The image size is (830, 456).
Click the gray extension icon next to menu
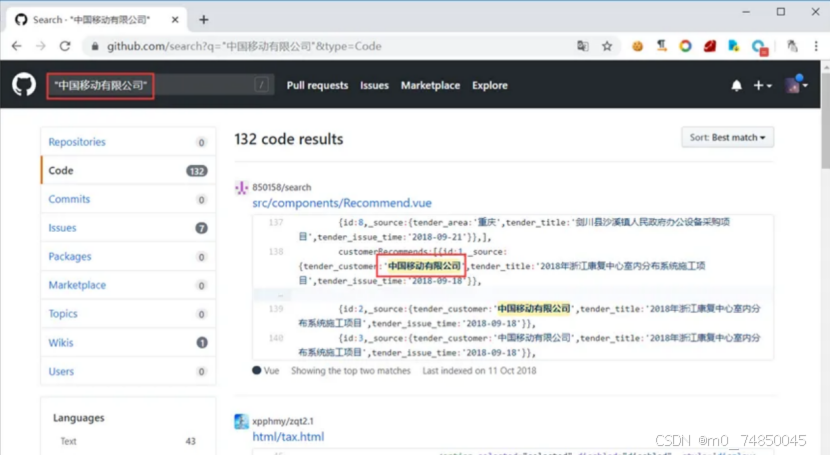pos(792,46)
